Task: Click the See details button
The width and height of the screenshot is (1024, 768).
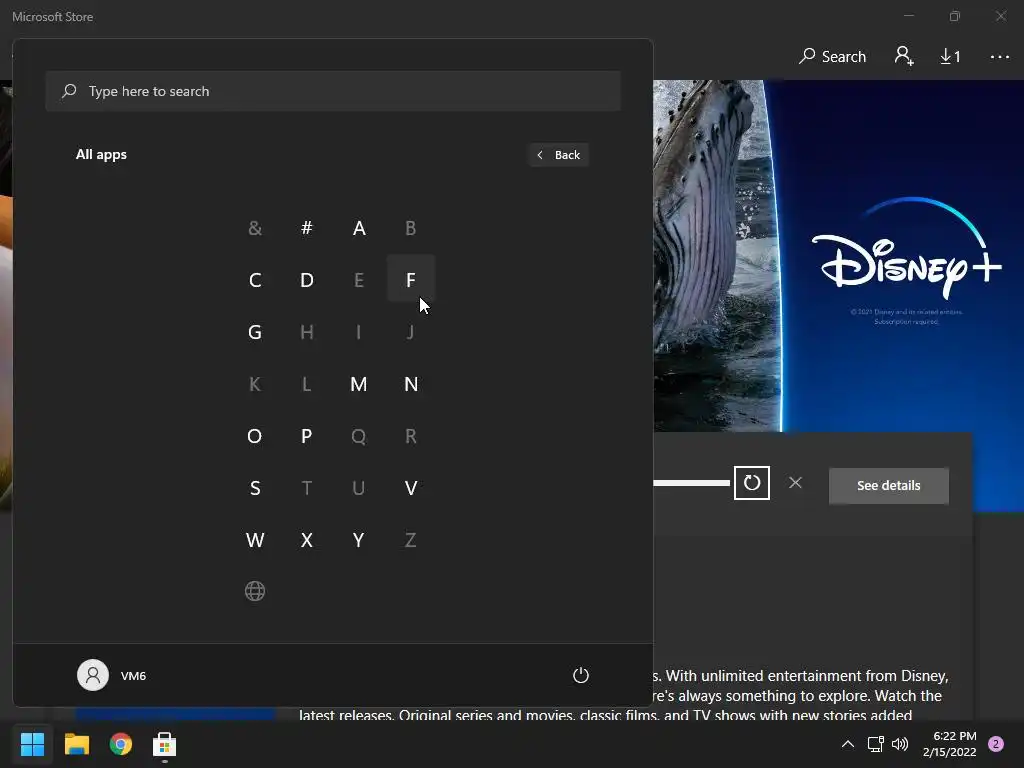Action: click(x=888, y=485)
